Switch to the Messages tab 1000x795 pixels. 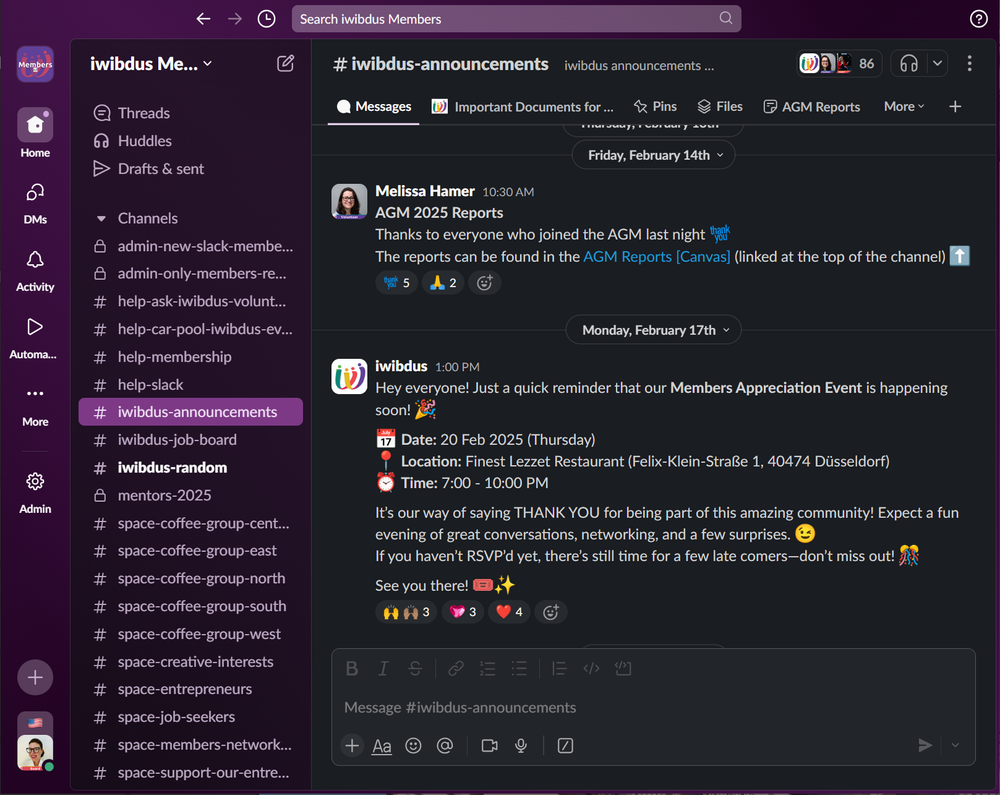pyautogui.click(x=374, y=106)
